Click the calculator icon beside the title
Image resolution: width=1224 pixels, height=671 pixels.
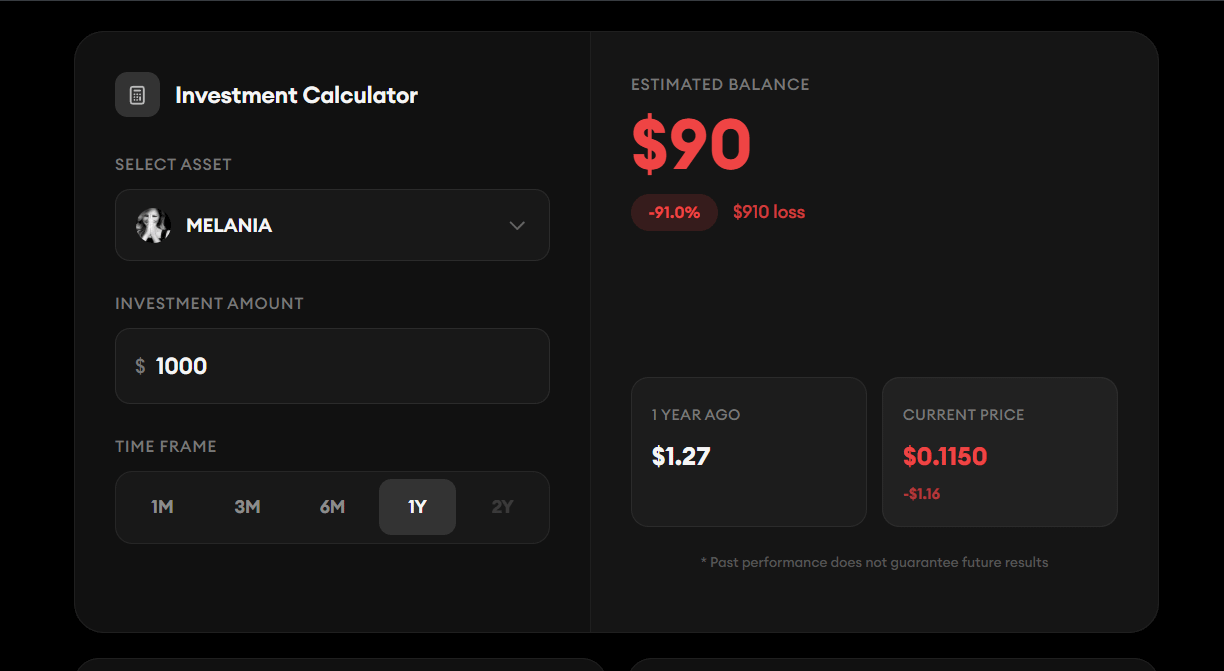pyautogui.click(x=137, y=95)
